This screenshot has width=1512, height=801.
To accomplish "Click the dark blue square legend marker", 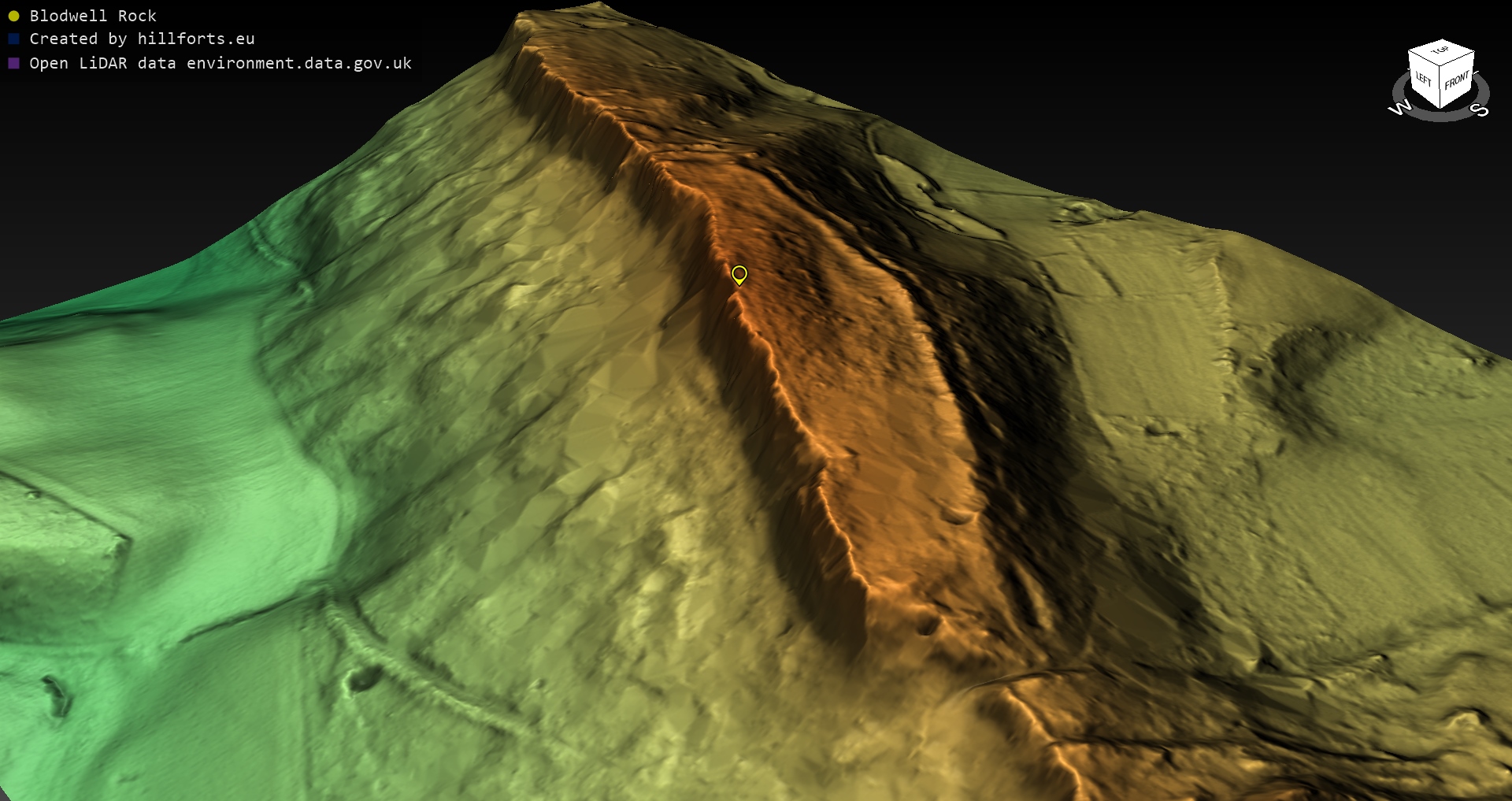I will [x=13, y=39].
